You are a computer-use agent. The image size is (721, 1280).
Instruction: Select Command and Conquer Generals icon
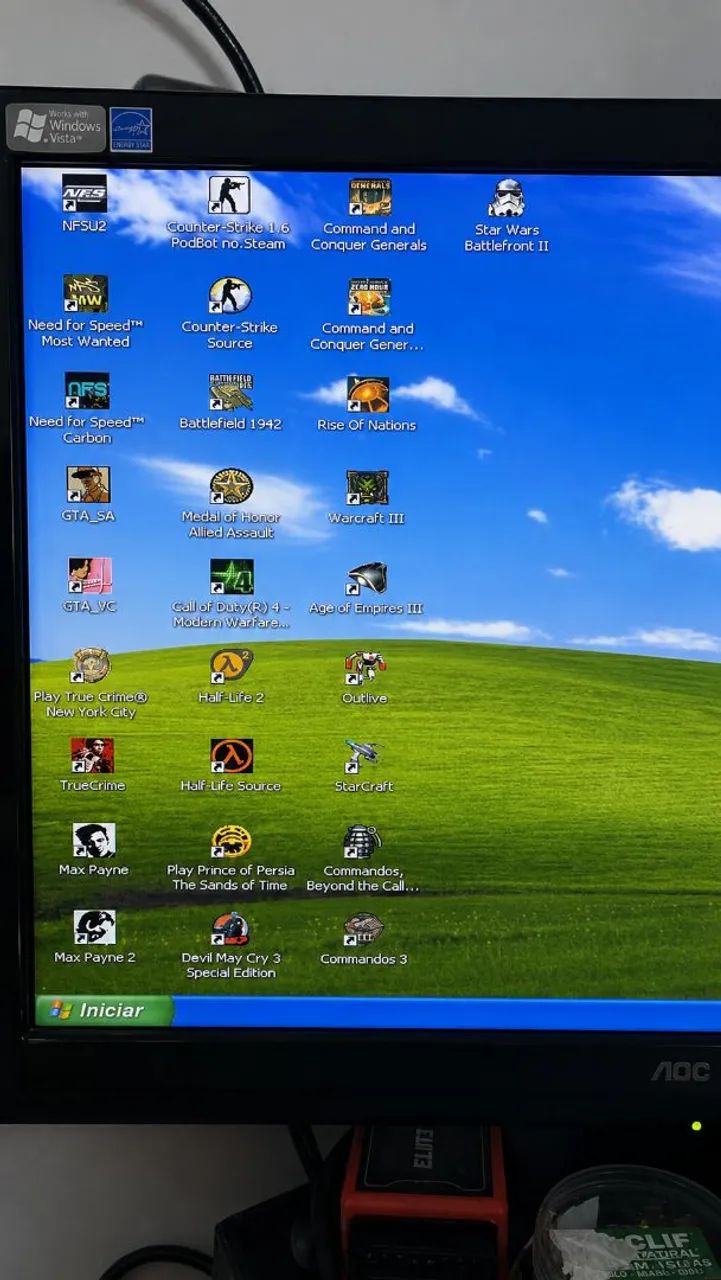369,198
